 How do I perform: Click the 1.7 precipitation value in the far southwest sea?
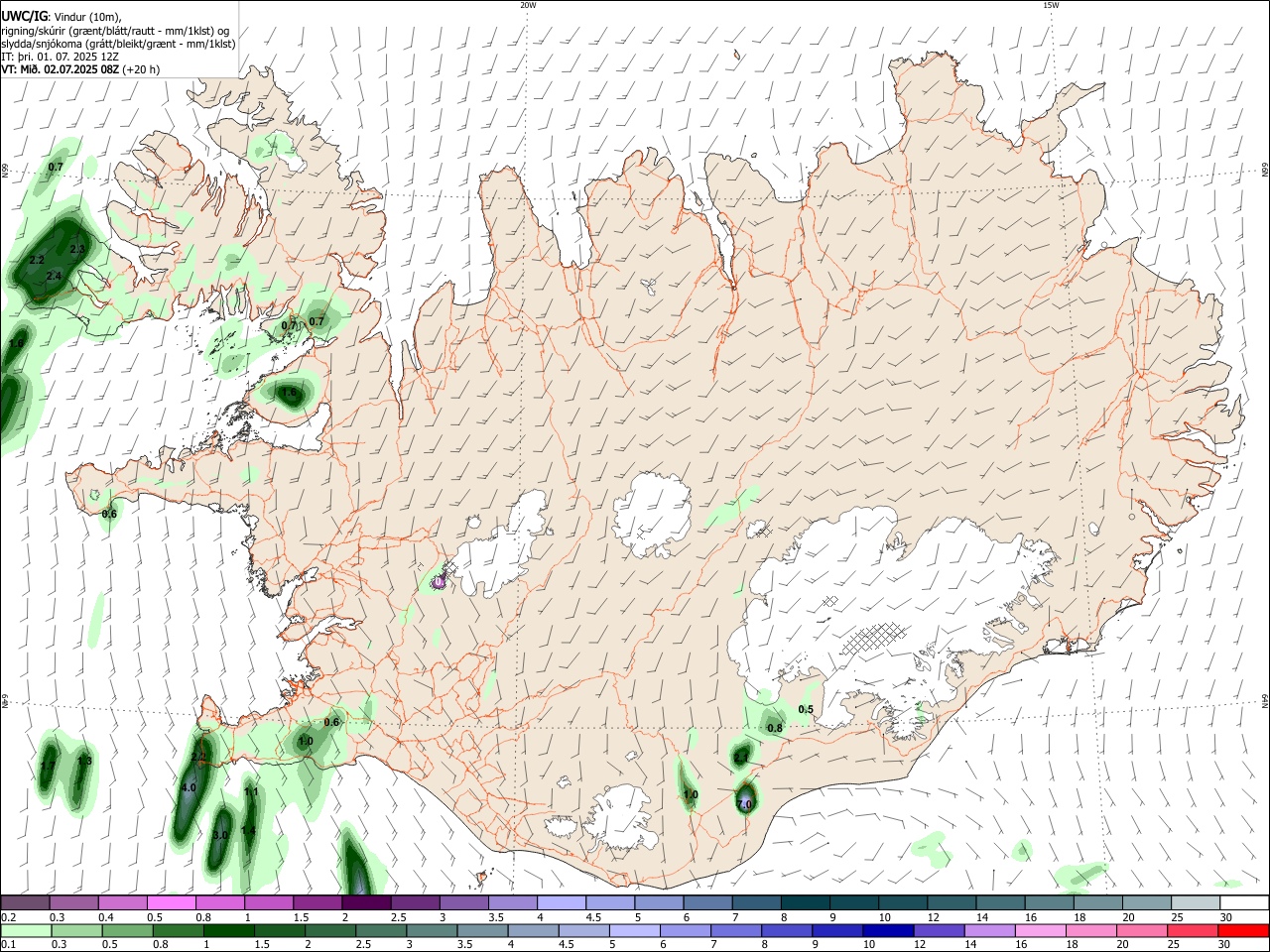pyautogui.click(x=48, y=766)
